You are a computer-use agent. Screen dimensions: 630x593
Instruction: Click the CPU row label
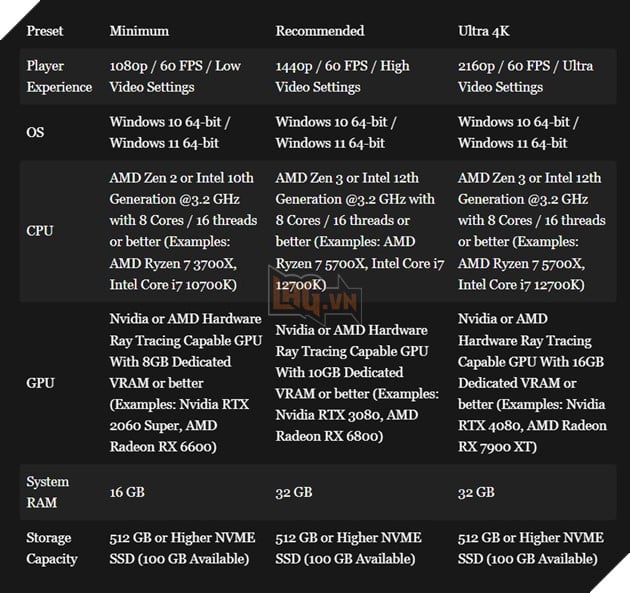click(40, 231)
